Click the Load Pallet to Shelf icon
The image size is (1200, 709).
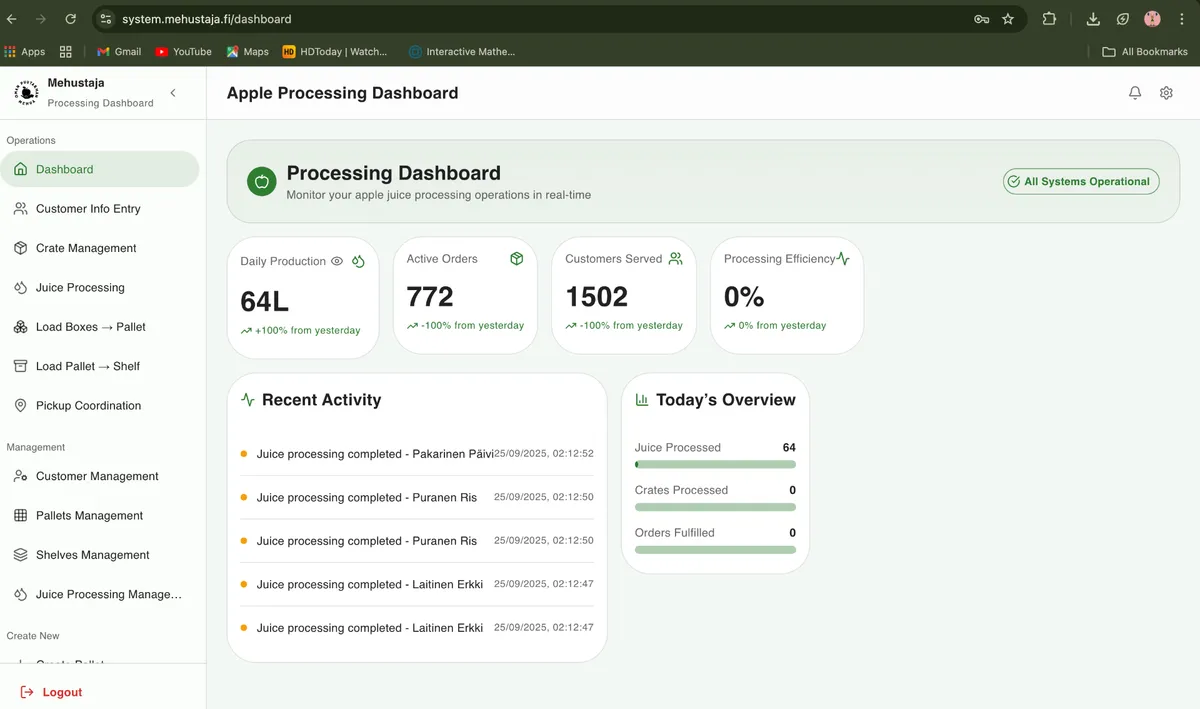tap(20, 366)
